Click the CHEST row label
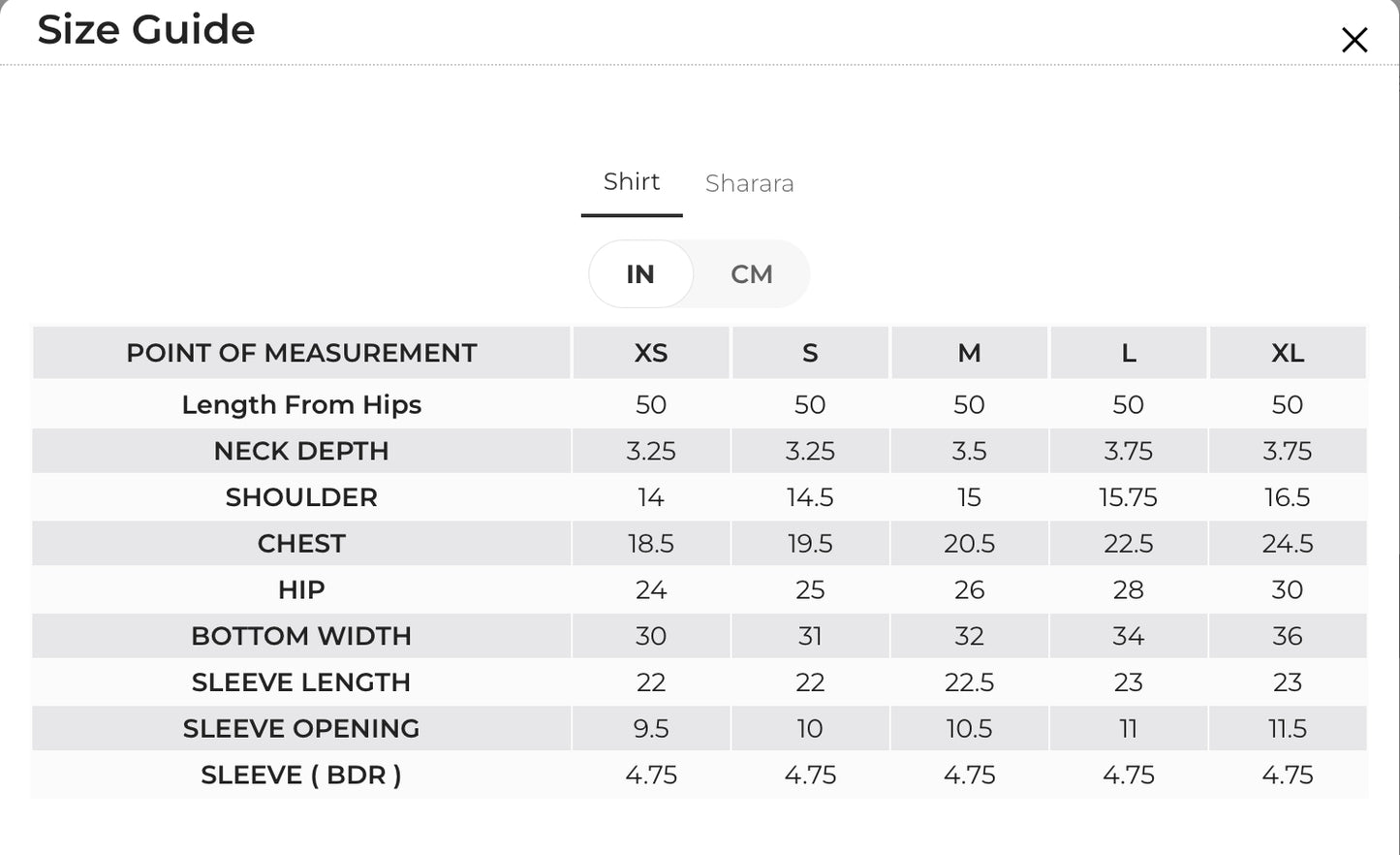The height and width of the screenshot is (855, 1400). point(301,544)
